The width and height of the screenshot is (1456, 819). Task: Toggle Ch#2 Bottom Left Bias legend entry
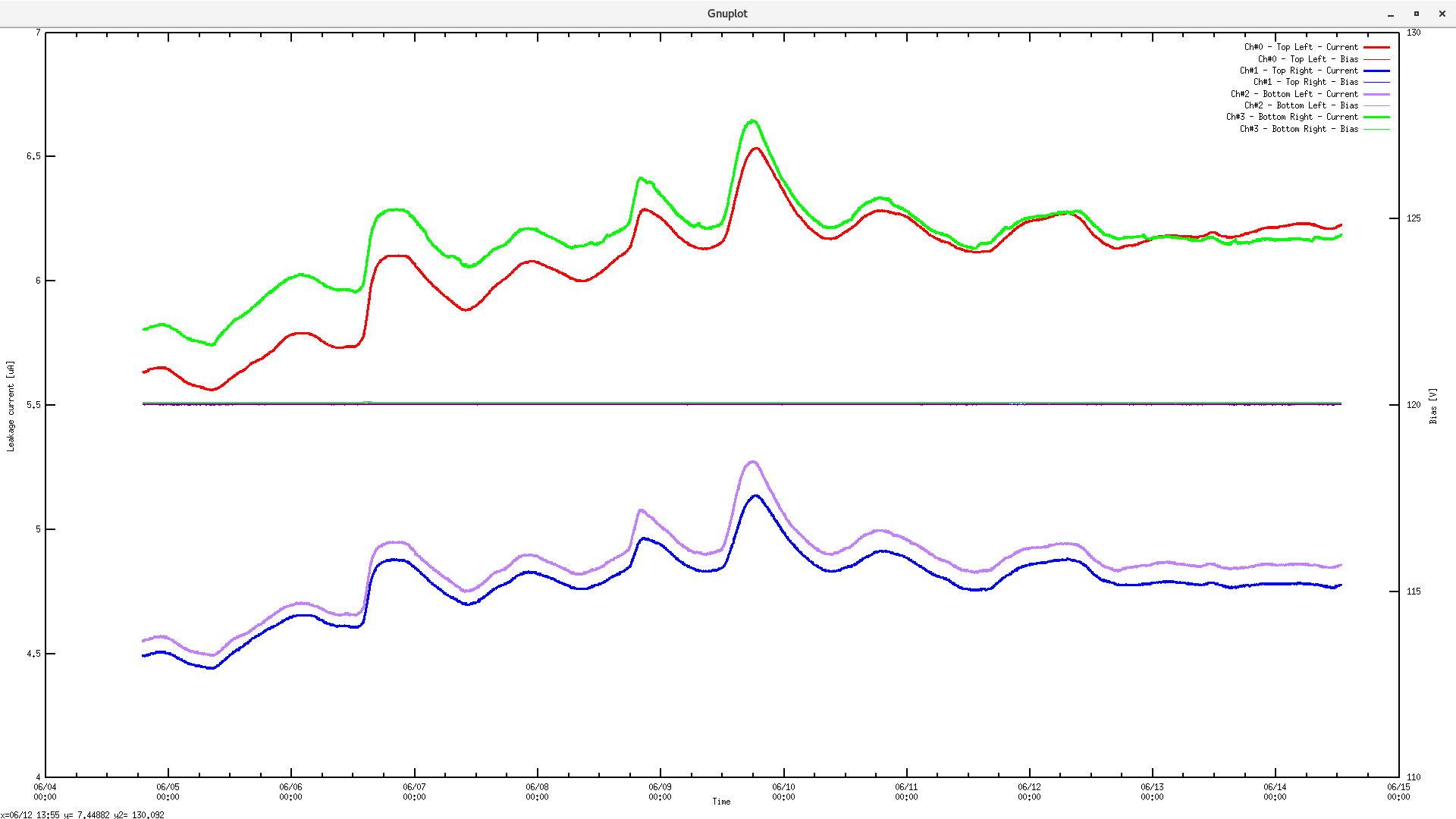[1301, 105]
